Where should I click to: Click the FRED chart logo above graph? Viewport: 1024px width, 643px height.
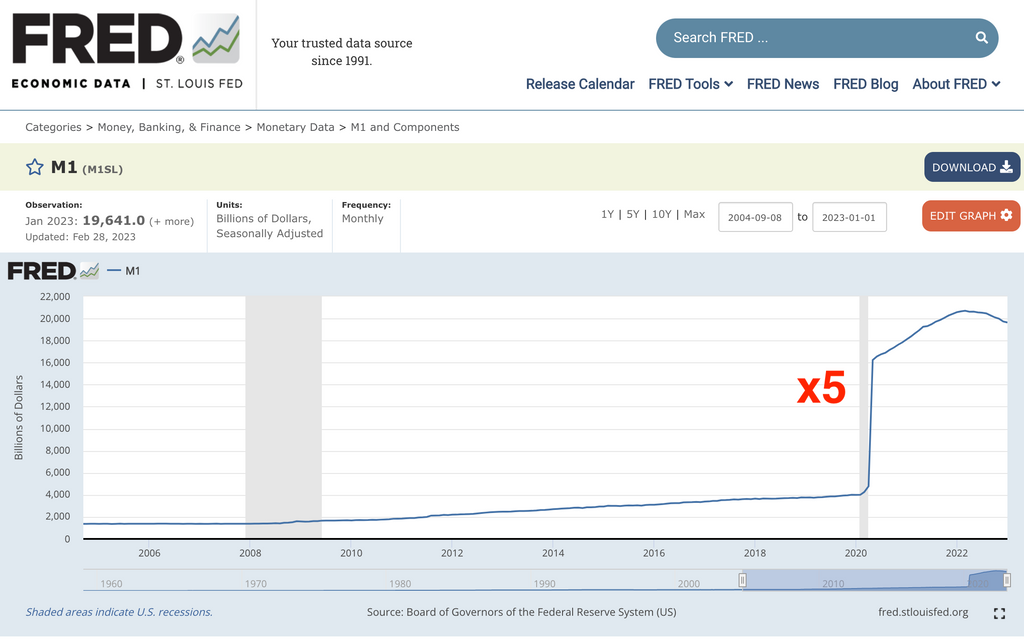pyautogui.click(x=53, y=271)
